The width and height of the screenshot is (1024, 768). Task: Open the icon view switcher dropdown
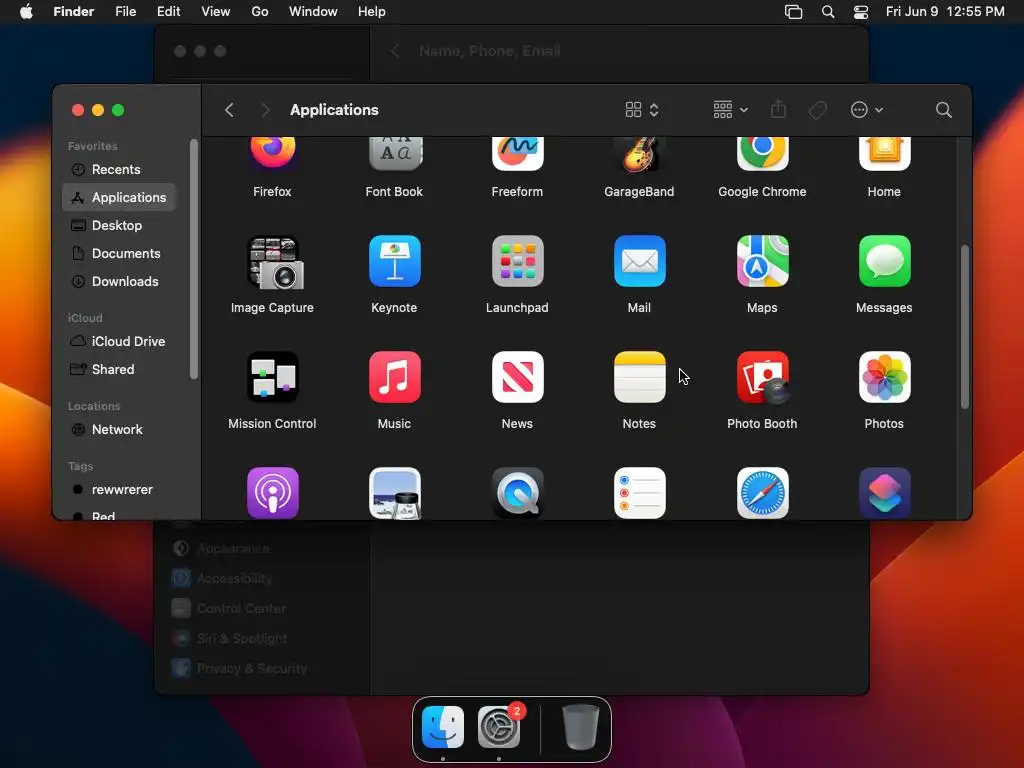pyautogui.click(x=642, y=110)
